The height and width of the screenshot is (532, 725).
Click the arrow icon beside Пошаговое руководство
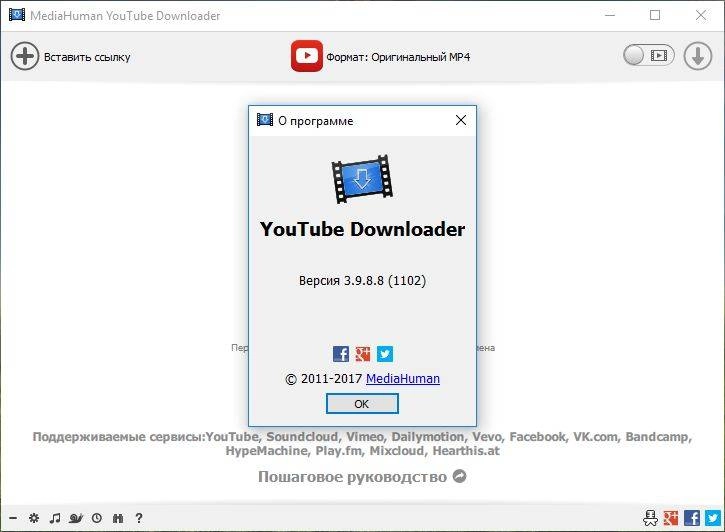coord(459,476)
